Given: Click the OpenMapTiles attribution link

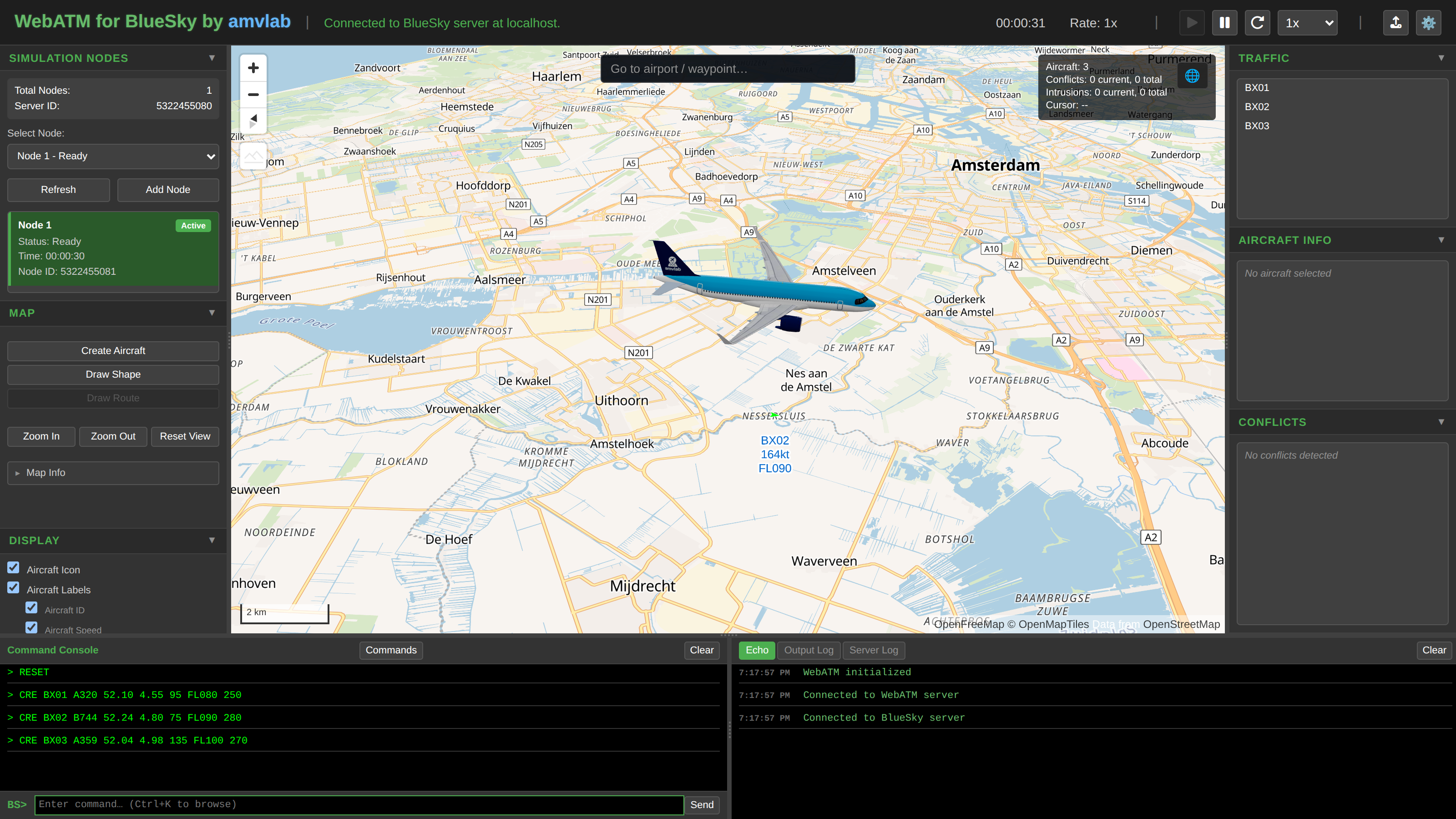Looking at the screenshot, I should (1047, 624).
